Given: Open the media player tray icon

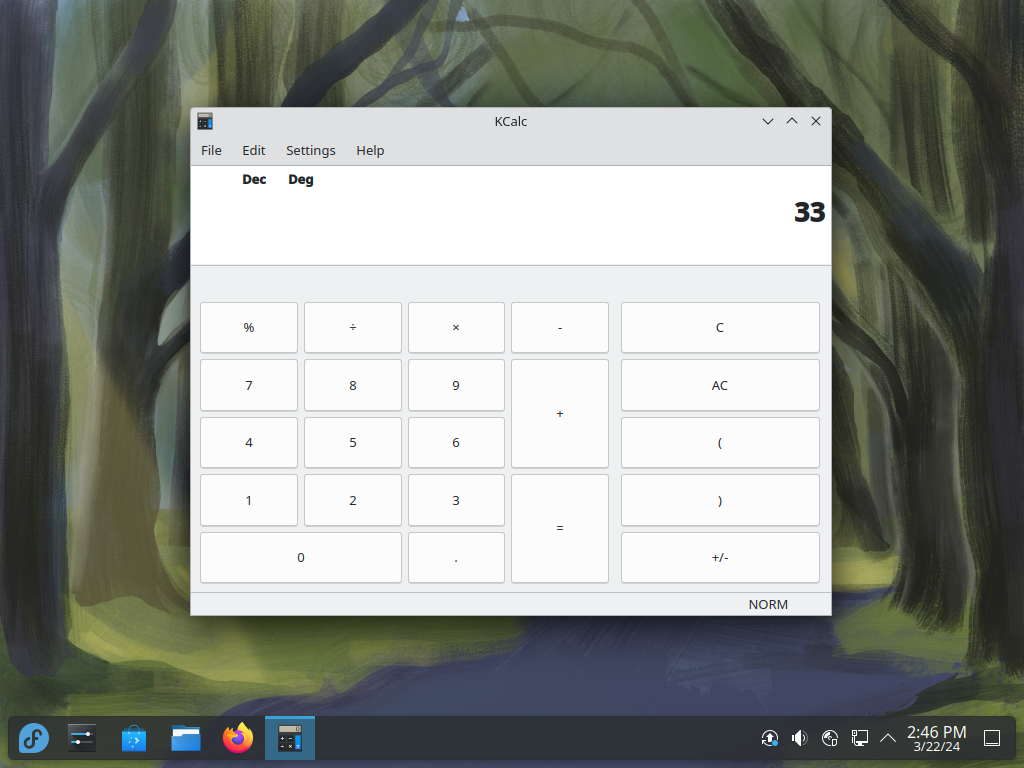Looking at the screenshot, I should tap(829, 739).
